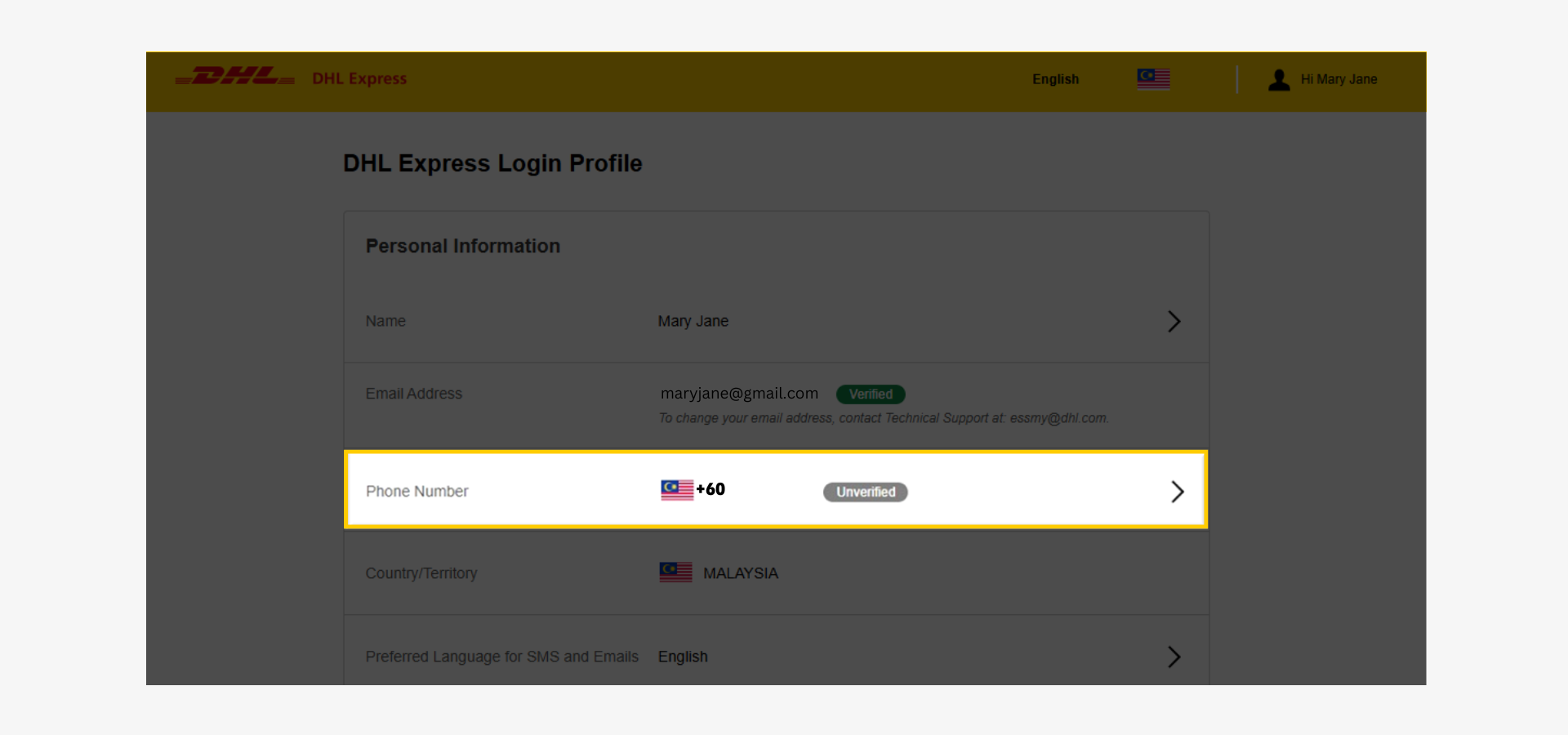
Task: Click the DHL Express header link
Action: tap(359, 78)
